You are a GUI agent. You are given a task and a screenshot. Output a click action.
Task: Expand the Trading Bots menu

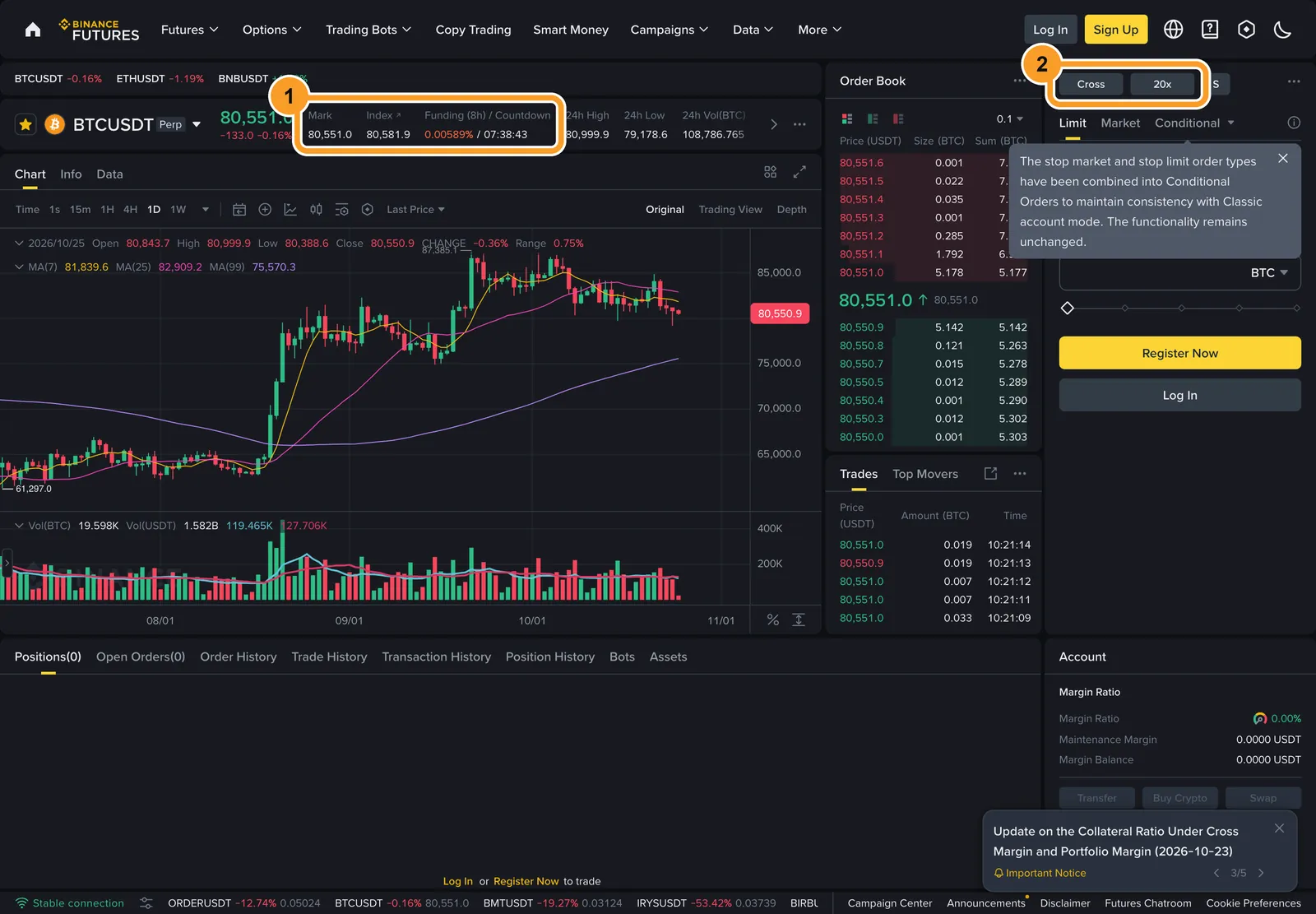pos(368,30)
